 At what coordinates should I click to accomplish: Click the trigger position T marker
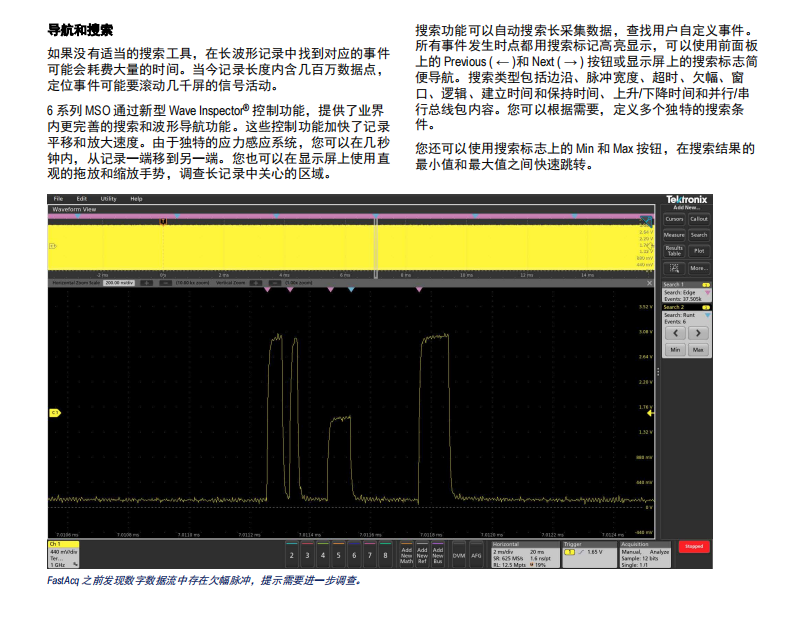(163, 221)
